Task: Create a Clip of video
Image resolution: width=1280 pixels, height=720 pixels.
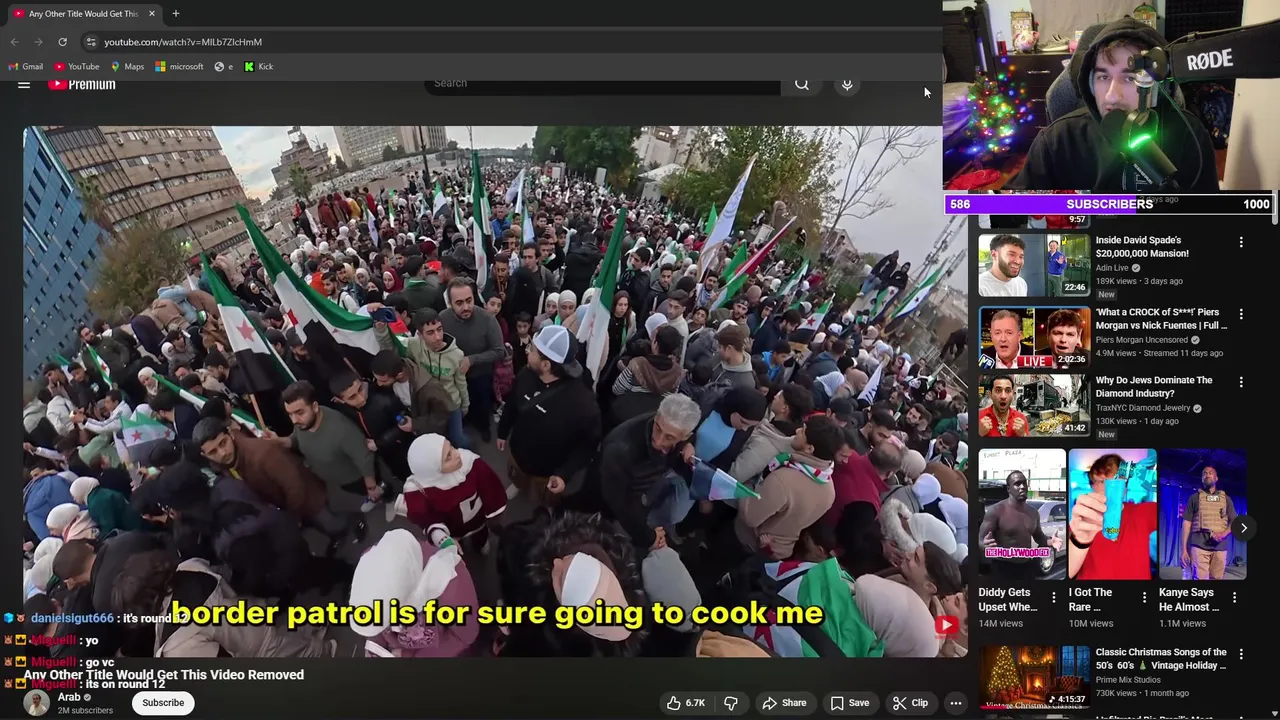Action: [910, 703]
